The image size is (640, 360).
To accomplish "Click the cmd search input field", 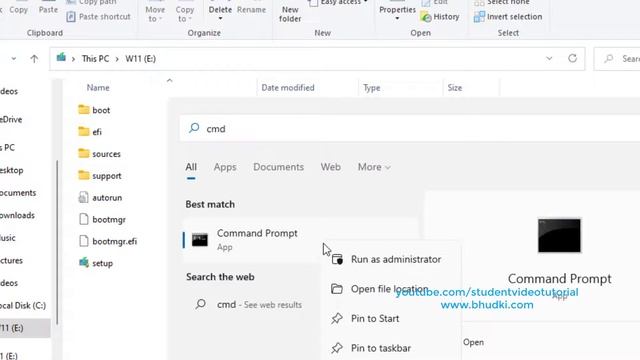I will 410,129.
